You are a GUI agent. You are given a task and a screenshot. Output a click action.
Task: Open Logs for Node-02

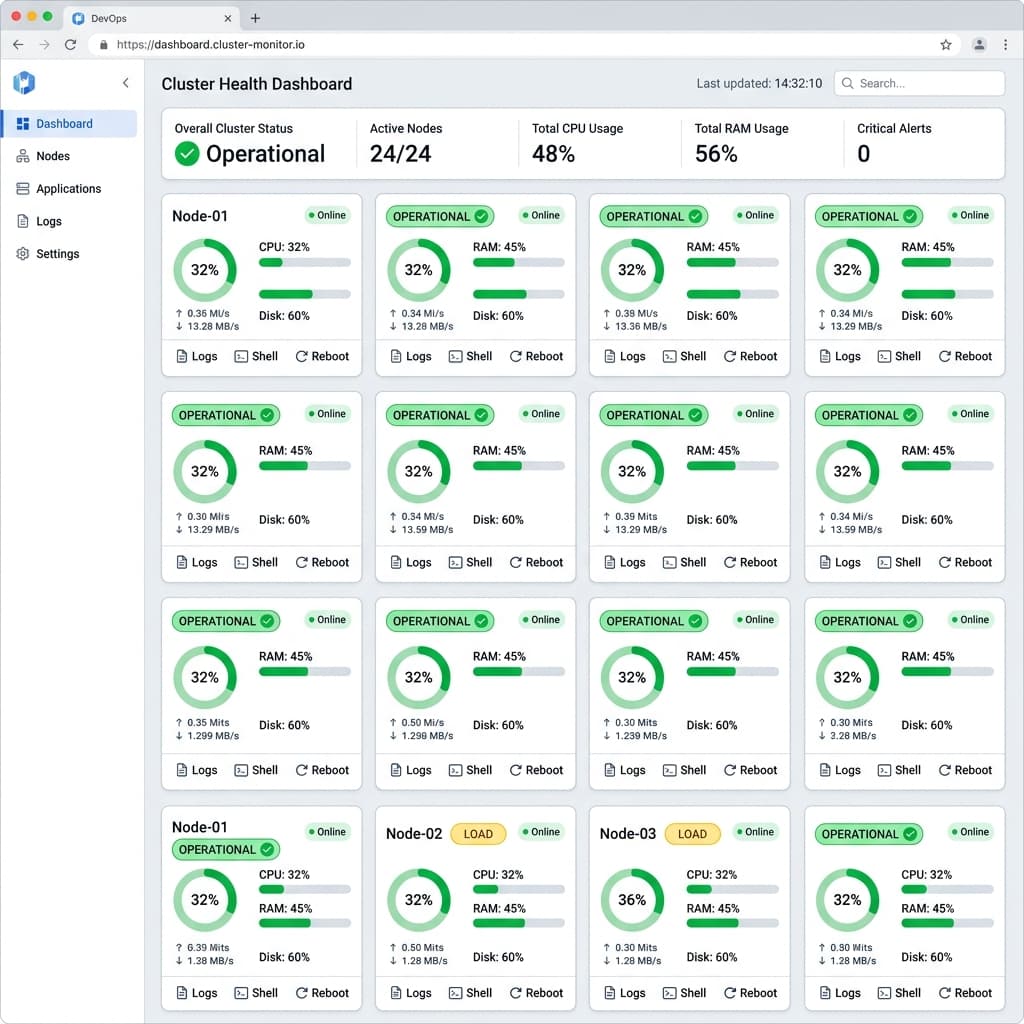point(411,993)
